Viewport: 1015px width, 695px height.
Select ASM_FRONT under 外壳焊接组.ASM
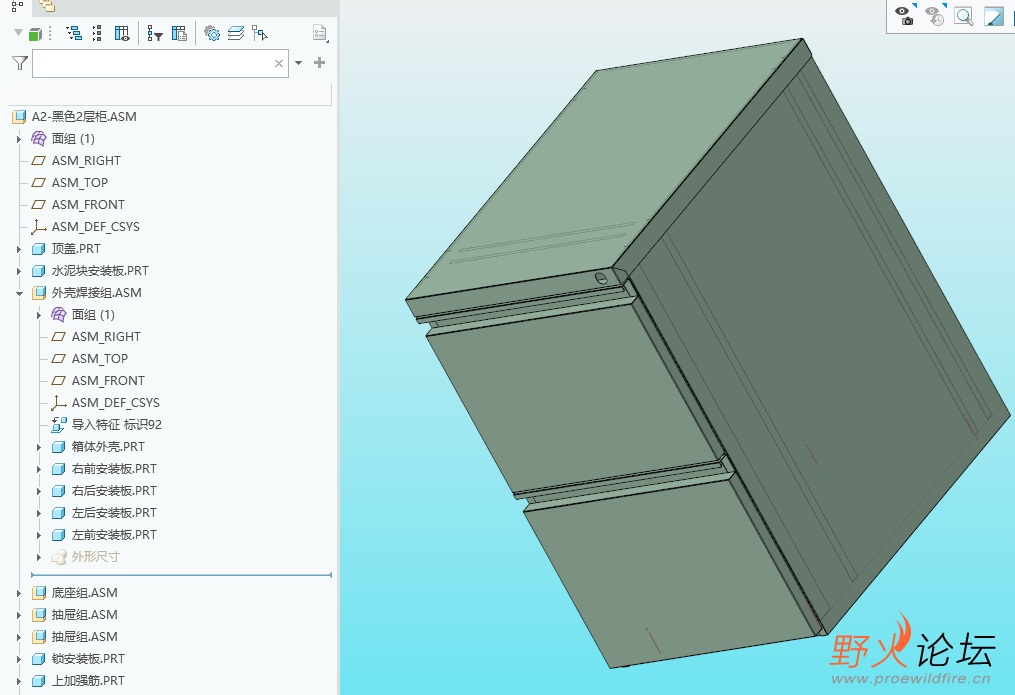[108, 381]
